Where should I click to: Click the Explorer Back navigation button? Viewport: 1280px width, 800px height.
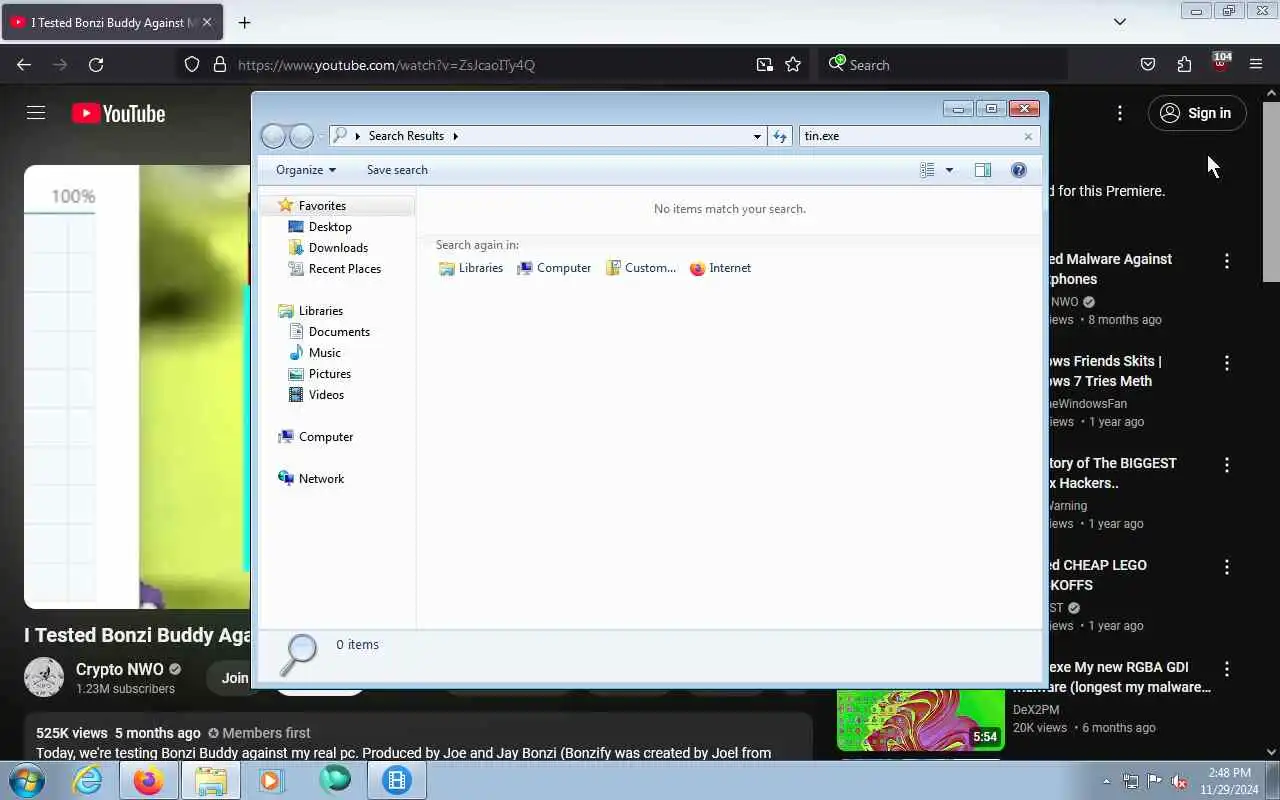point(273,136)
